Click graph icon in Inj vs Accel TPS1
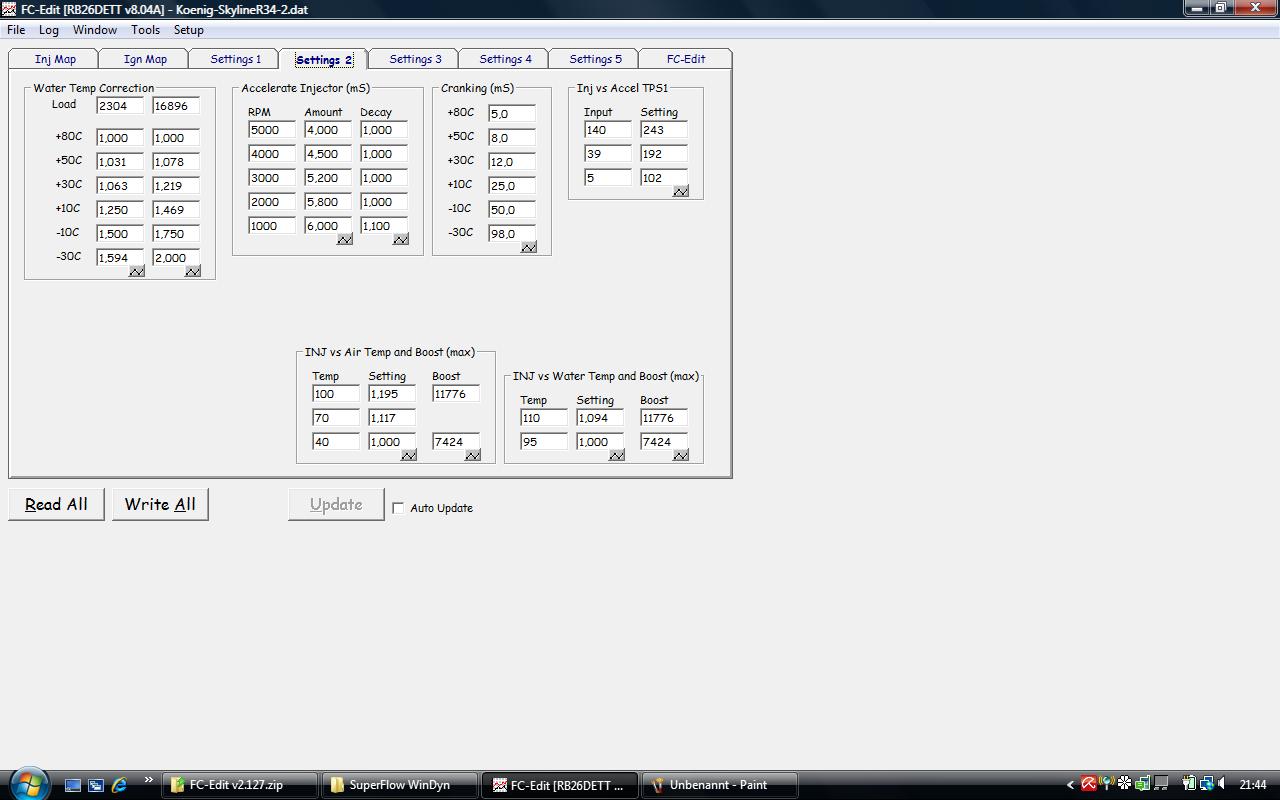This screenshot has width=1280, height=800. (x=681, y=191)
